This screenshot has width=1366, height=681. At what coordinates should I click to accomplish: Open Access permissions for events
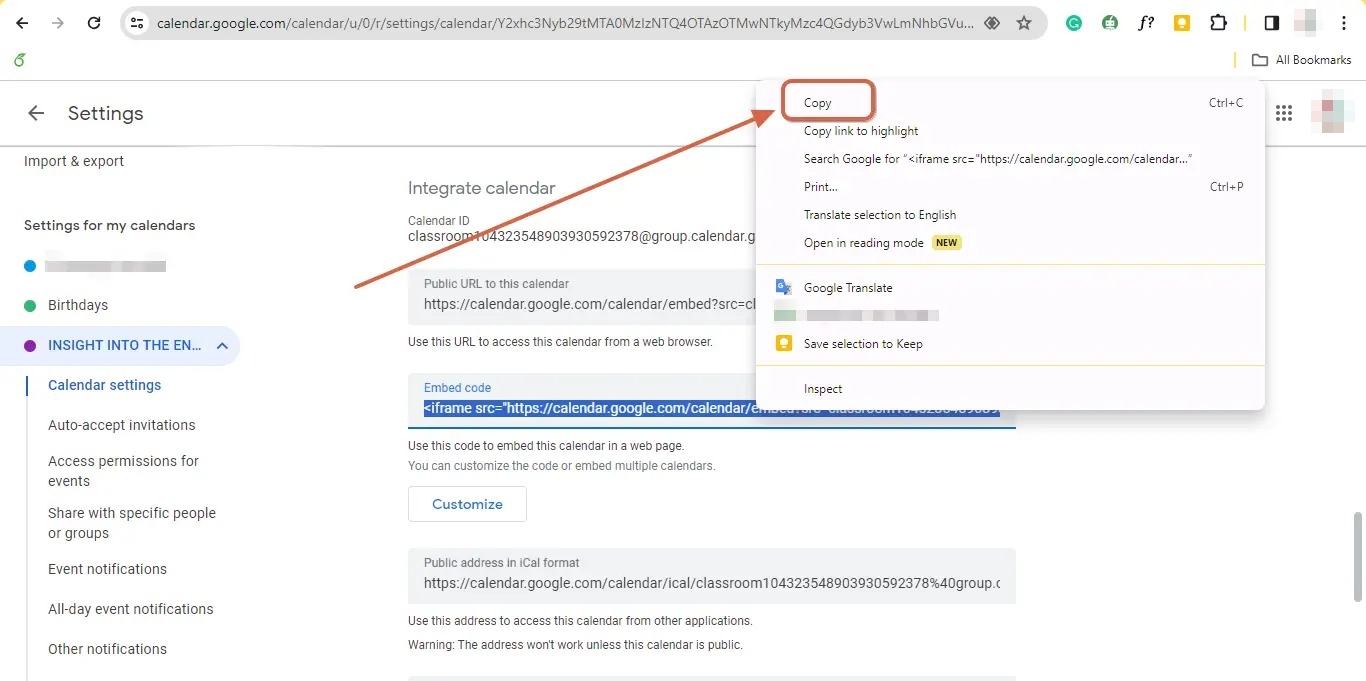tap(124, 471)
